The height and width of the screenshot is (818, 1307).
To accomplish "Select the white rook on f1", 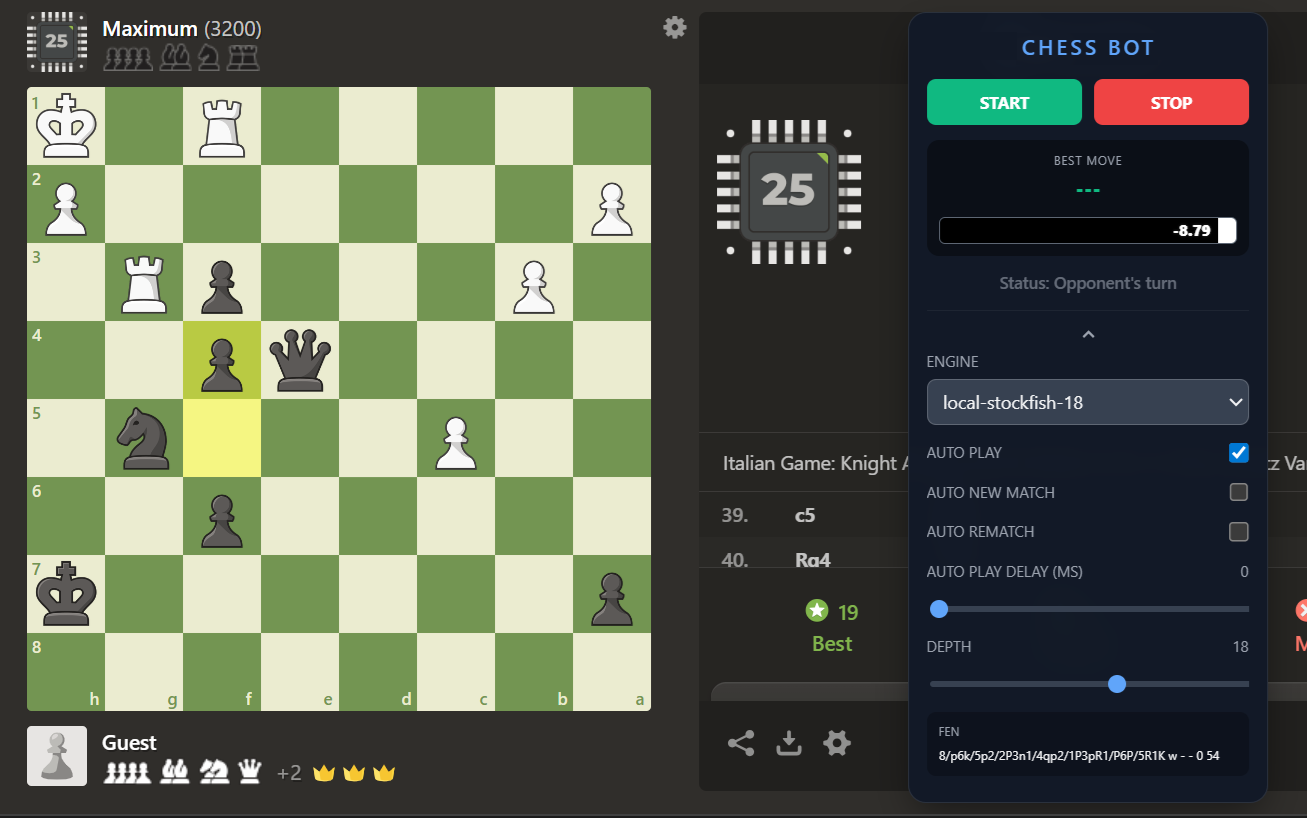I will point(222,126).
